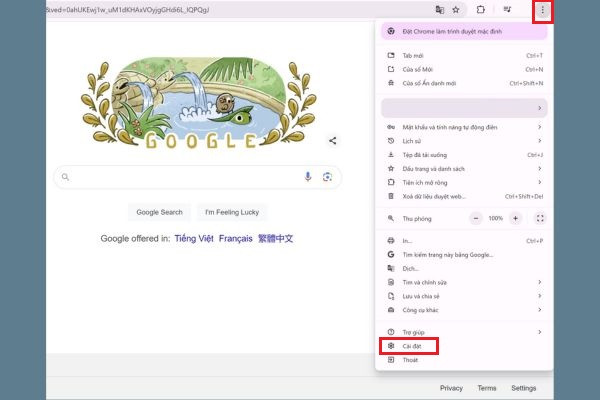The image size is (600, 400).
Task: Enter full screen mode beside zoom controls
Action: coord(540,219)
